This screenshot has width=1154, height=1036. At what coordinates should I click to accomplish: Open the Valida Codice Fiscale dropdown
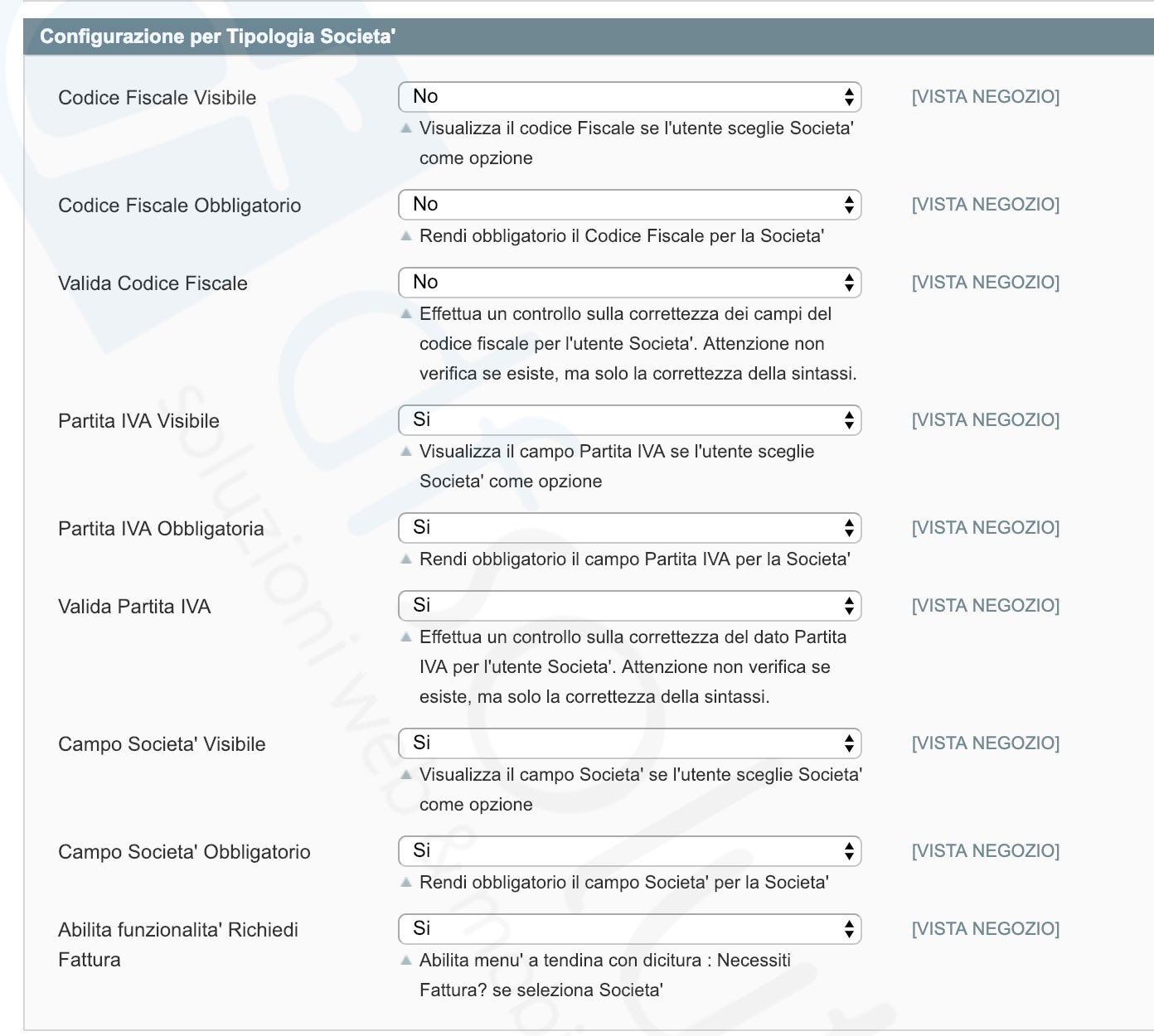(630, 283)
